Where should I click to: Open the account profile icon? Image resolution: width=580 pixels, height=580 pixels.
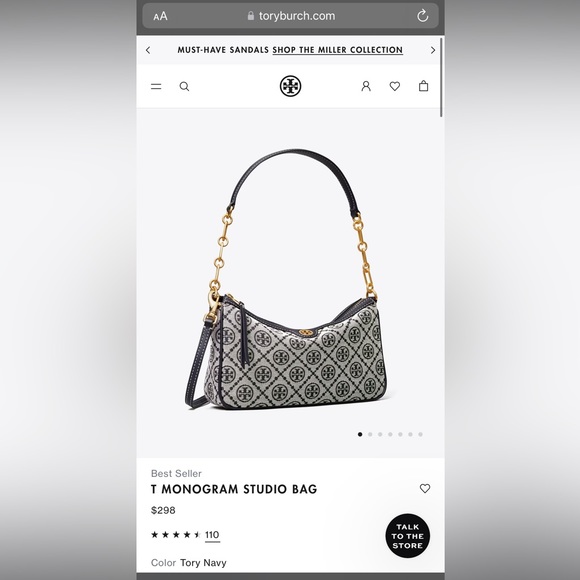366,86
